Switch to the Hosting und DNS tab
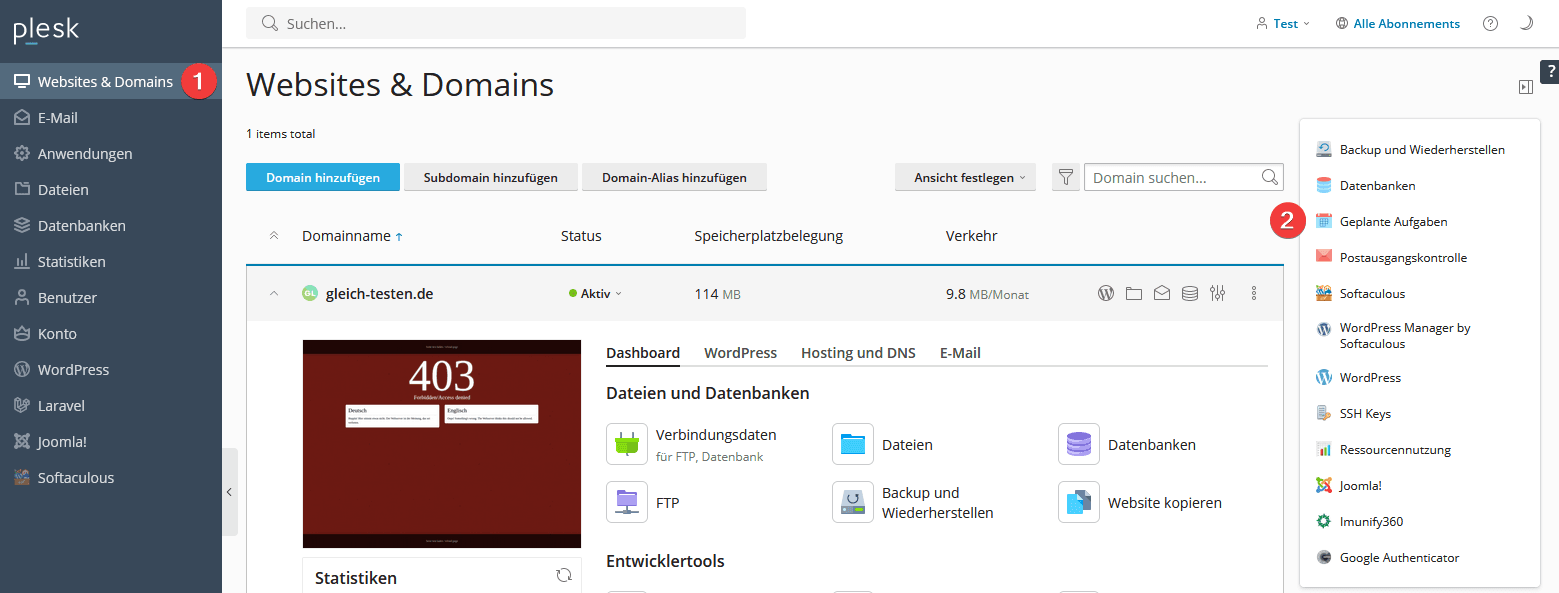This screenshot has width=1559, height=593. [x=857, y=352]
